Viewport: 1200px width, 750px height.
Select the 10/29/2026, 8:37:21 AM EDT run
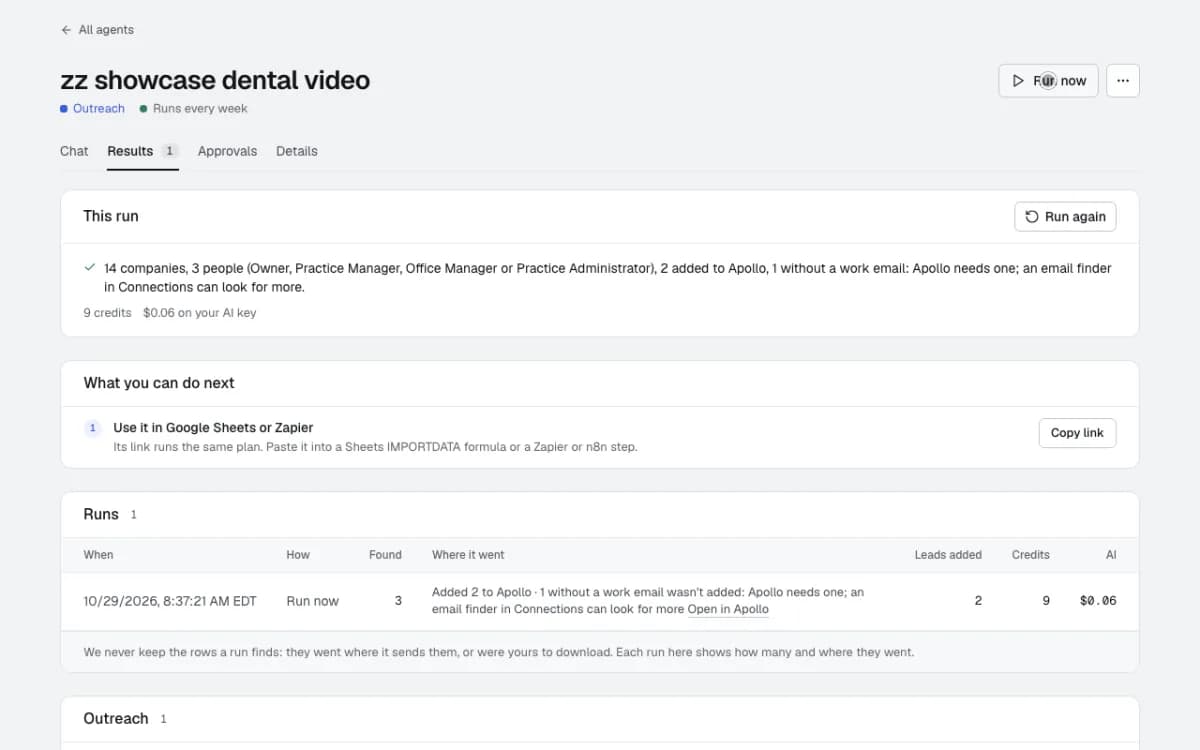point(600,601)
